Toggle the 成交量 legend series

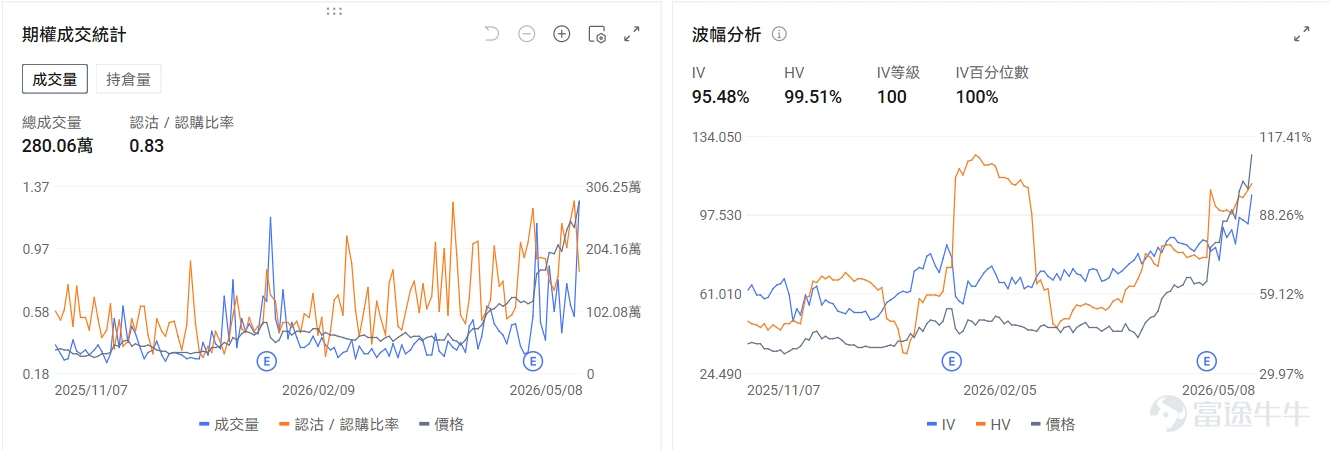229,424
